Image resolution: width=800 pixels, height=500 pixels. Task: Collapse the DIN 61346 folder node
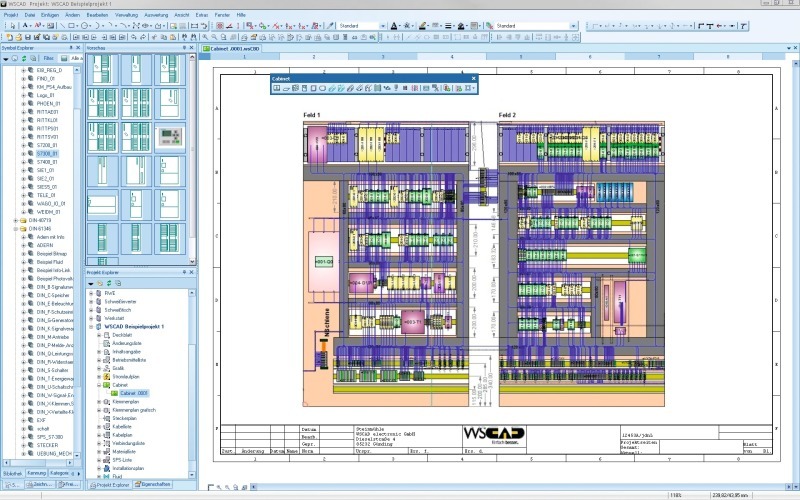pyautogui.click(x=15, y=229)
